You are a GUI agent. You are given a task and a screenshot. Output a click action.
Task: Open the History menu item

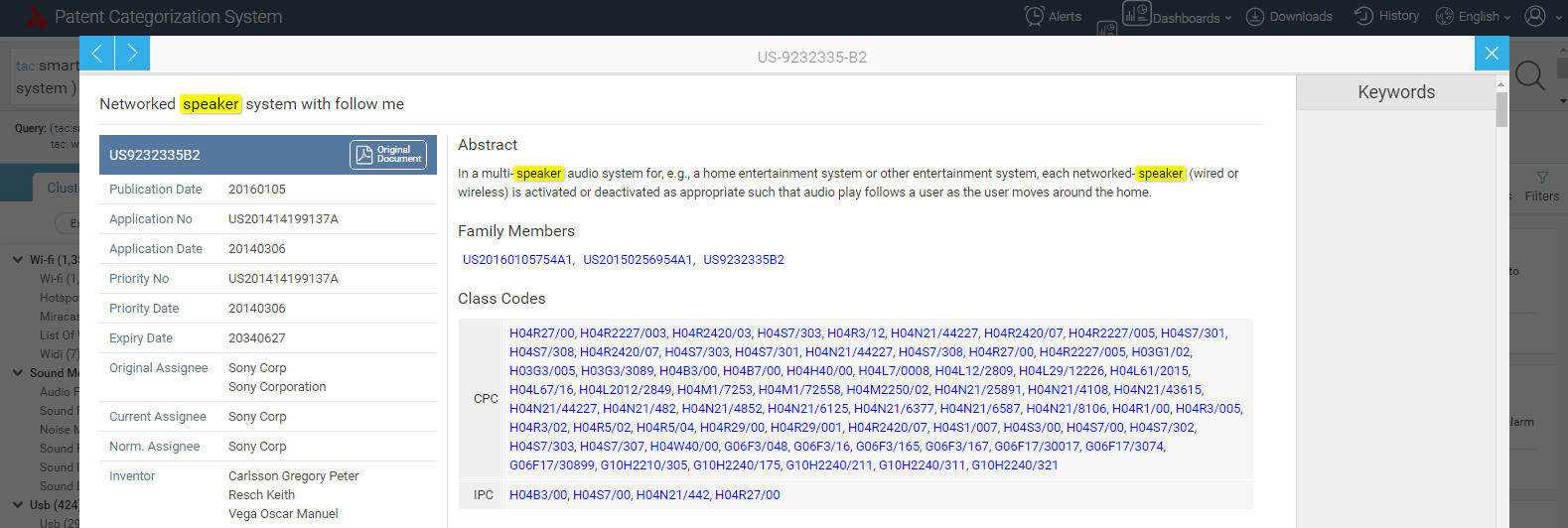click(x=1387, y=16)
